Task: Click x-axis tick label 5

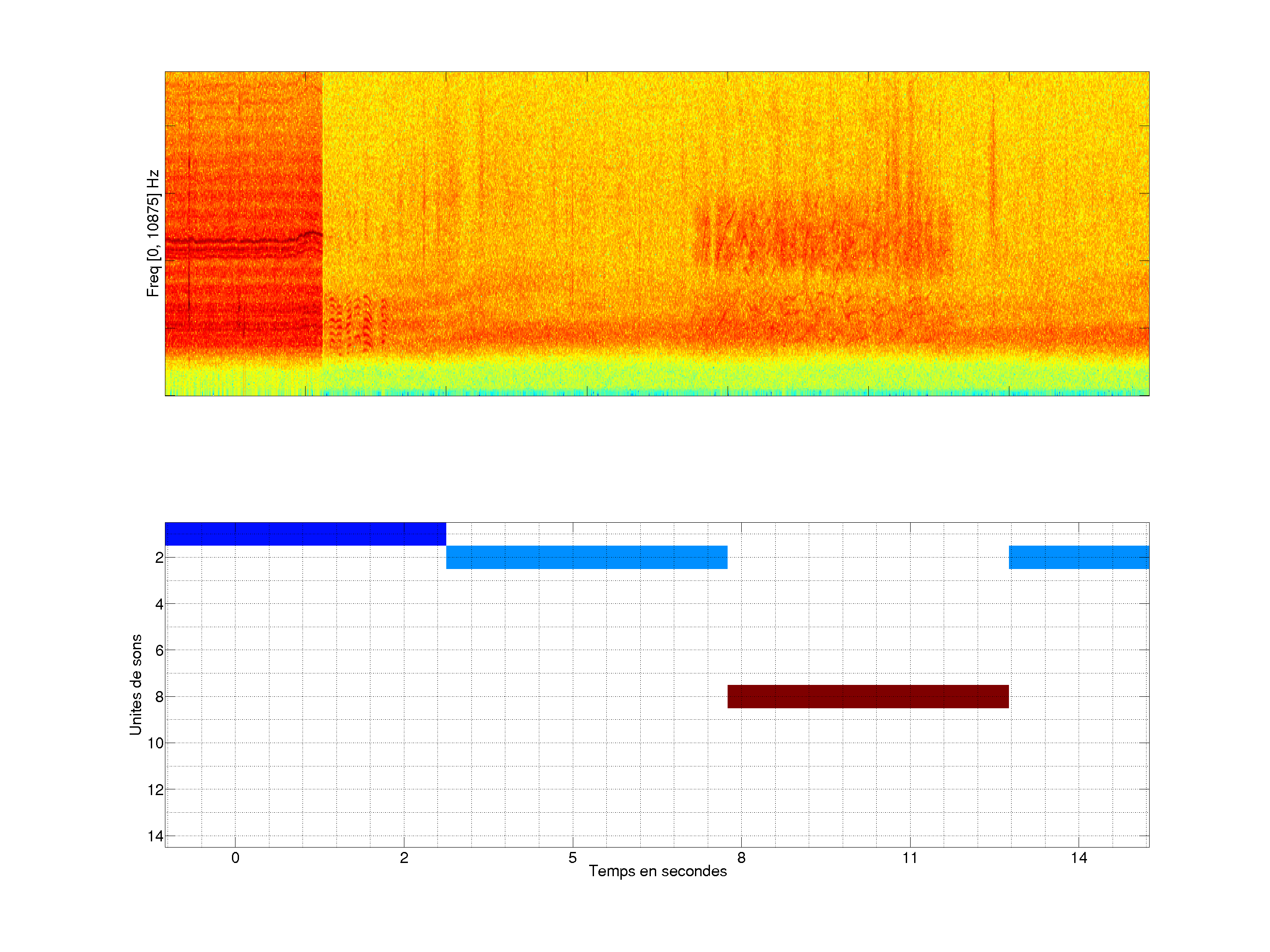Action: coord(572,858)
